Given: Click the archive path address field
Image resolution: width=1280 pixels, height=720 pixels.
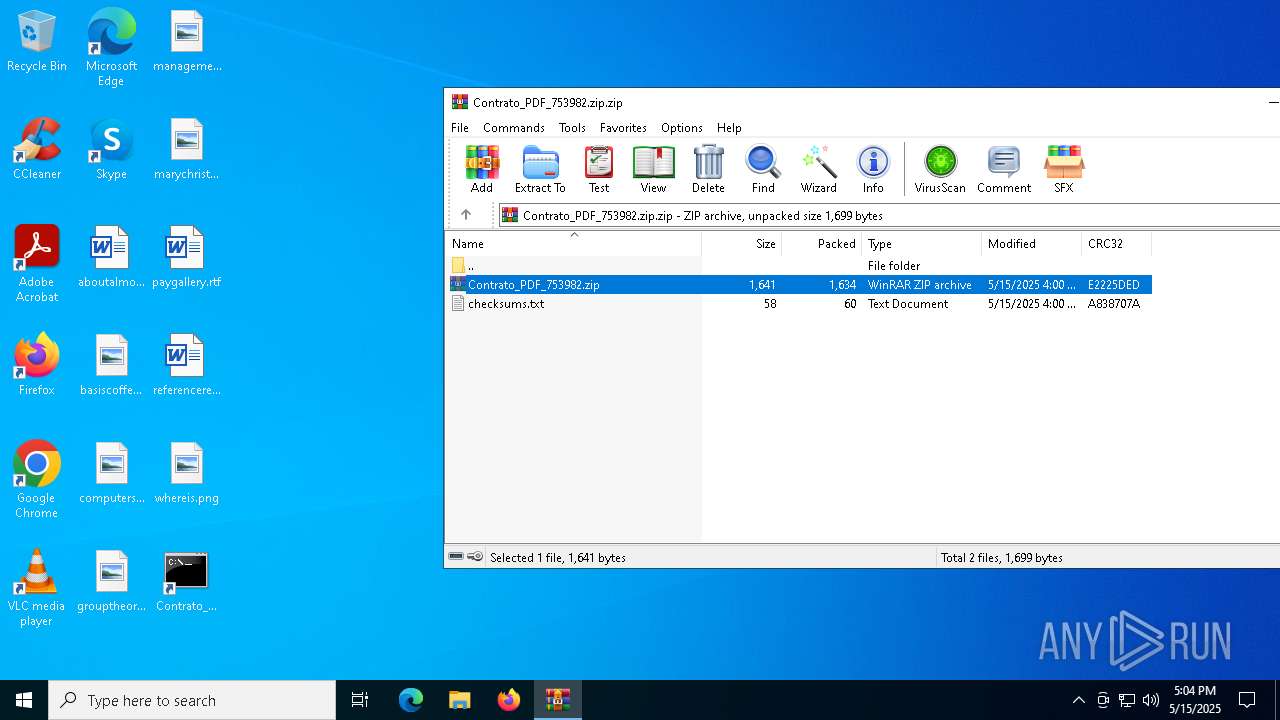Looking at the screenshot, I should pyautogui.click(x=889, y=215).
